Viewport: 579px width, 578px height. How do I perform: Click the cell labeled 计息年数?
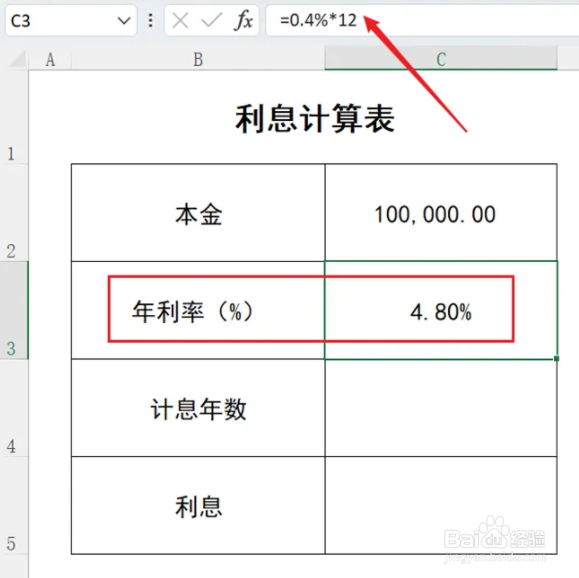point(198,408)
